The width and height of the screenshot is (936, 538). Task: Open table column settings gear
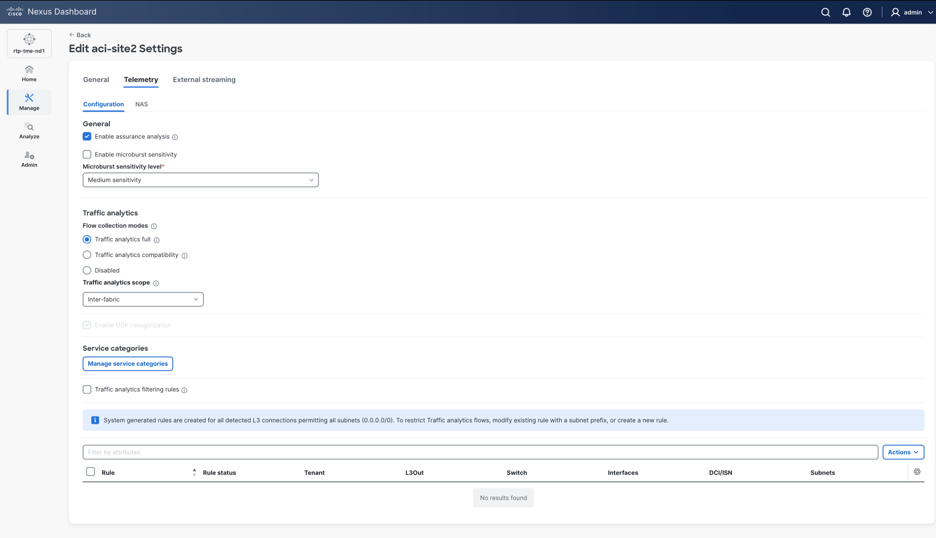[917, 472]
